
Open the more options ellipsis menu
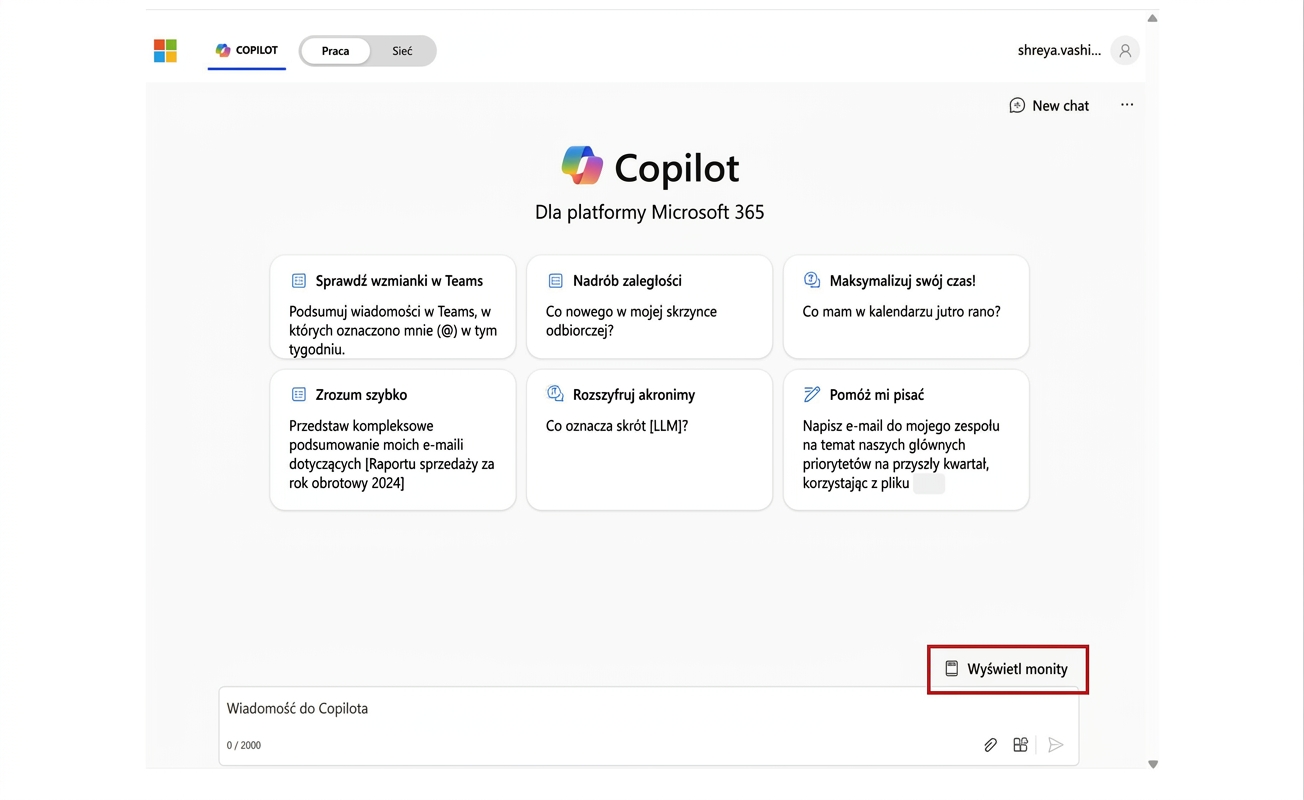1127,105
